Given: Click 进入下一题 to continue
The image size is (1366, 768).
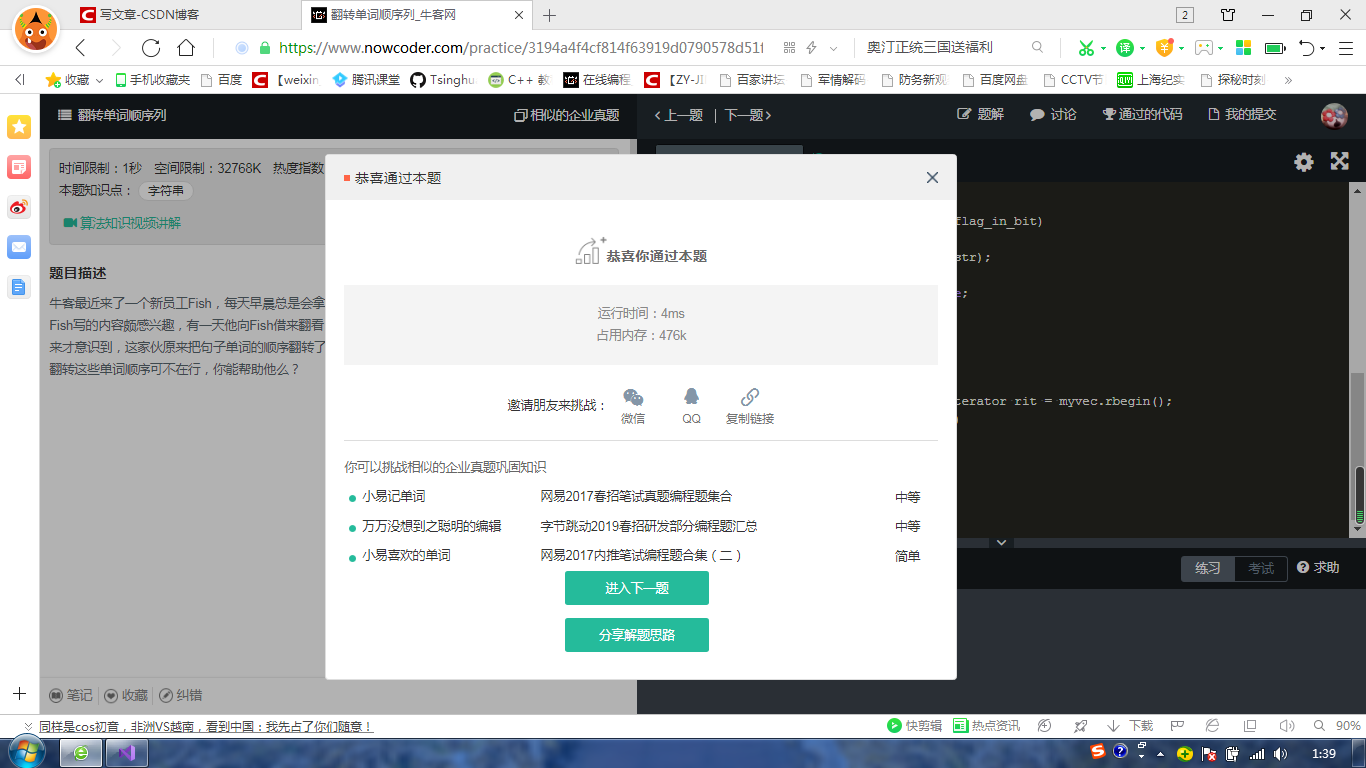Looking at the screenshot, I should pos(637,588).
